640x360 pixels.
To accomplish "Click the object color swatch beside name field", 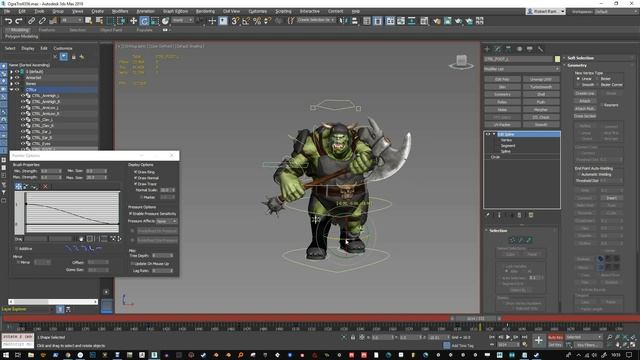I will click(557, 59).
